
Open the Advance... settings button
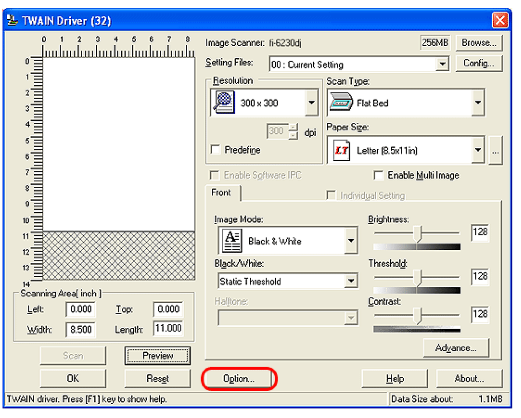pos(456,348)
